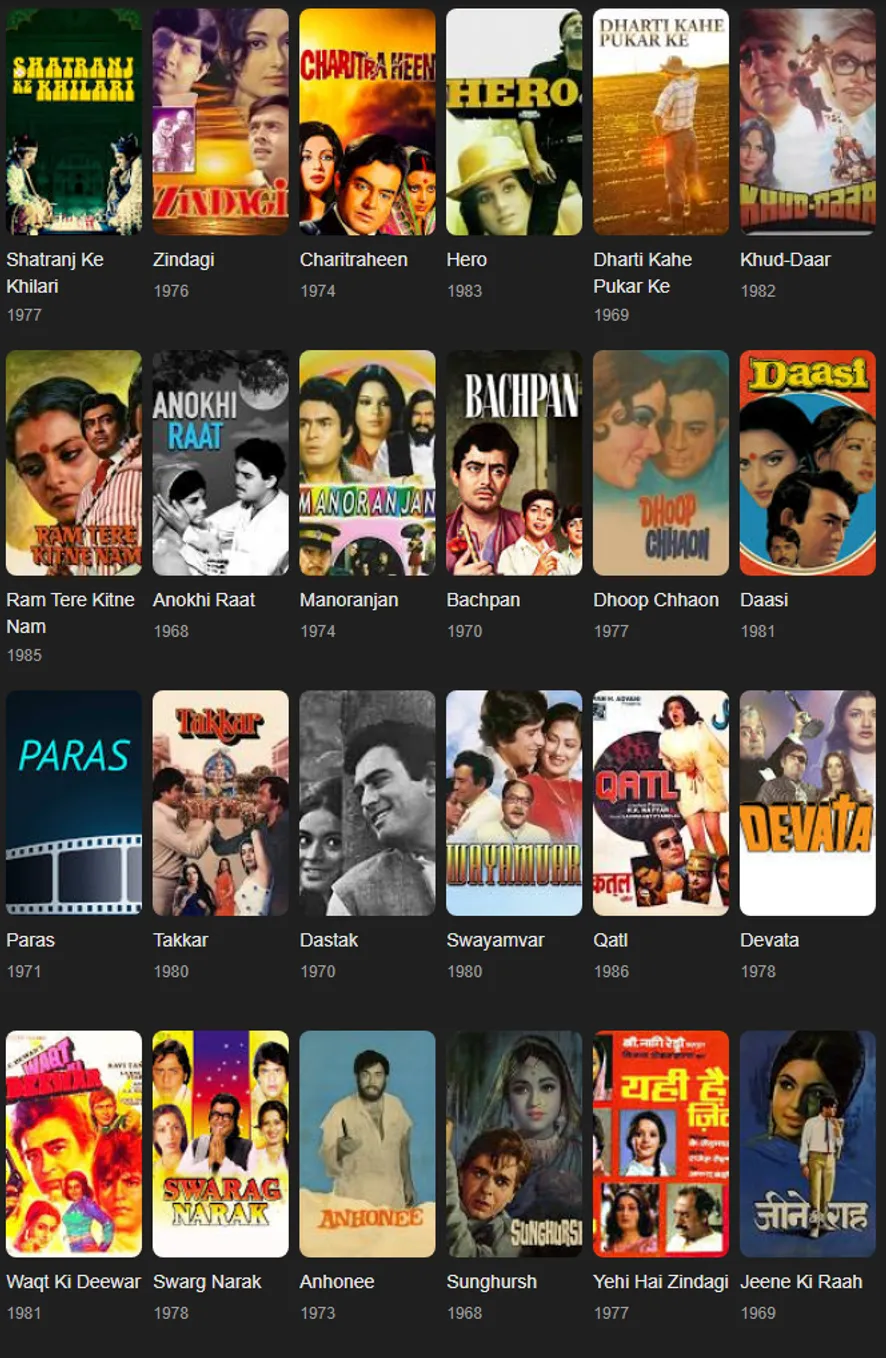Click the Charitraheen title link
Image resolution: width=886 pixels, height=1358 pixels.
coord(354,259)
